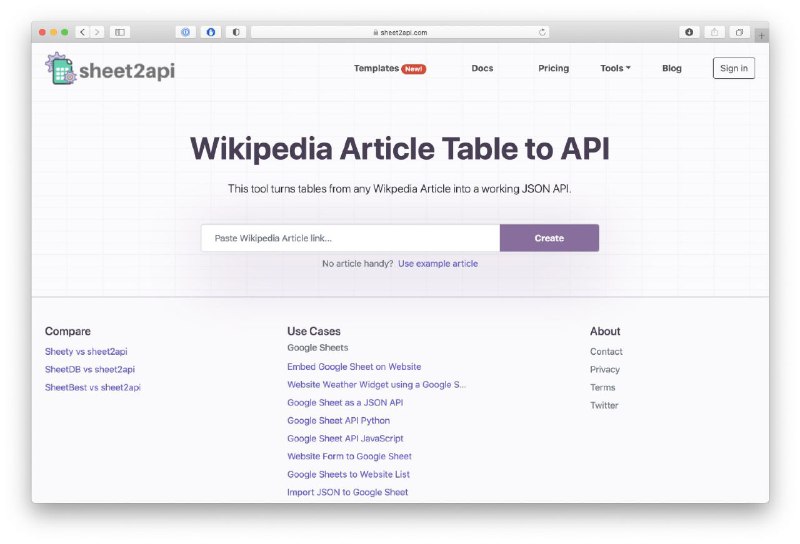Click the first blue extension icon in toolbar

(186, 32)
